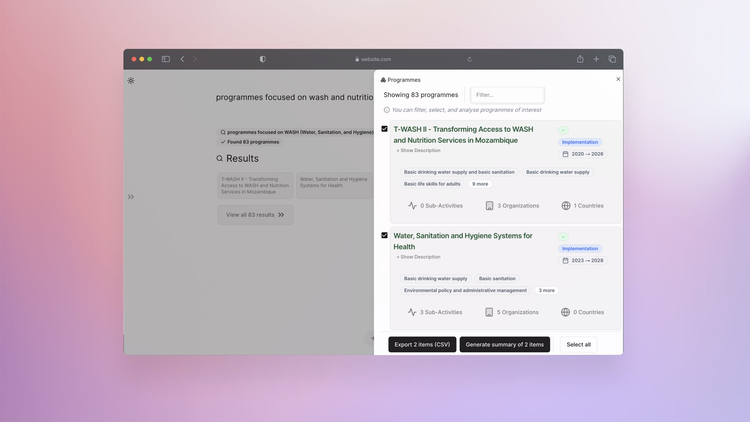Screen dimensions: 750x422
Task: Expand Show Description under Water, Sanitation programme
Action: tap(418, 257)
